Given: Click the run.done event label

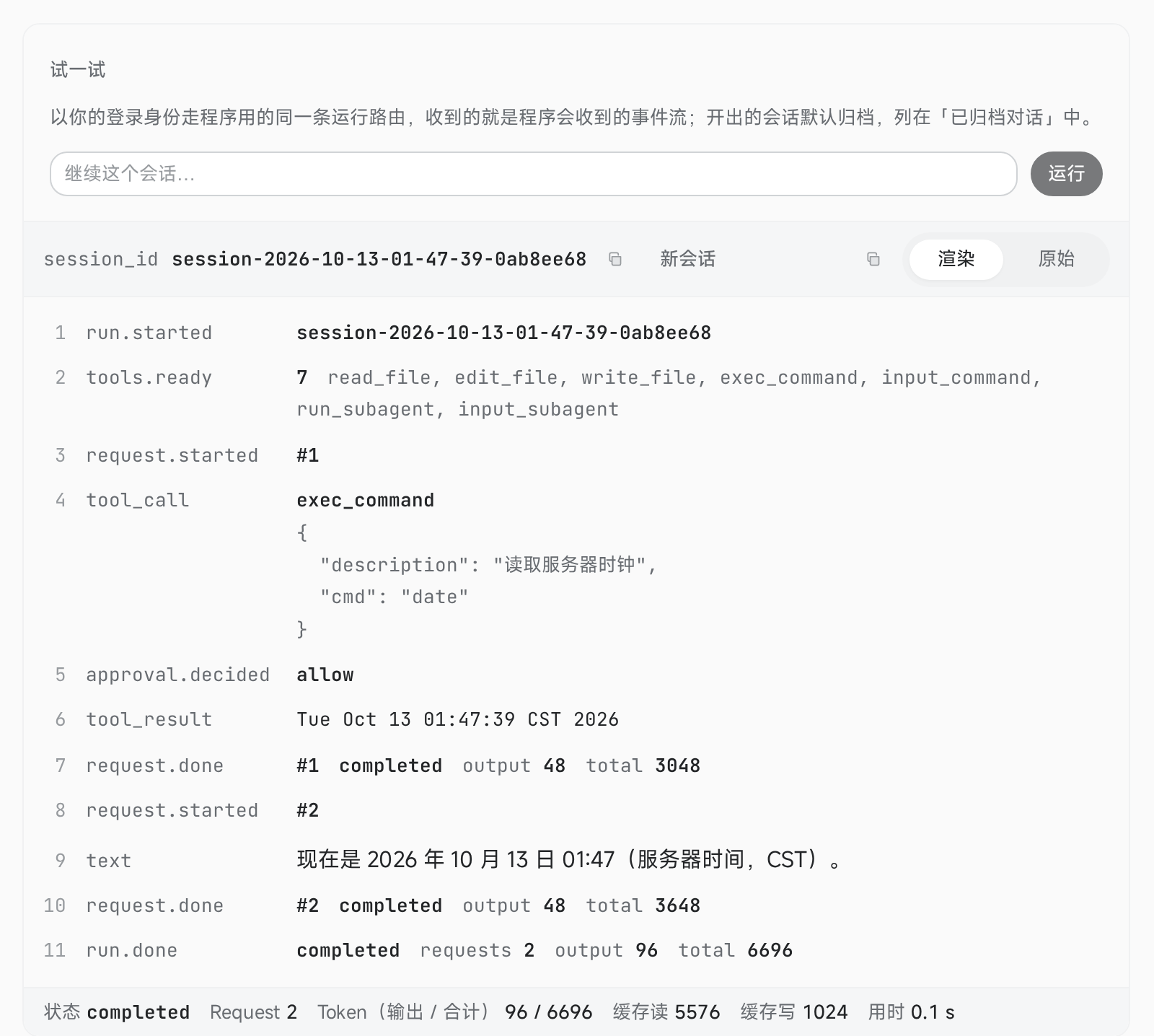Looking at the screenshot, I should [131, 950].
